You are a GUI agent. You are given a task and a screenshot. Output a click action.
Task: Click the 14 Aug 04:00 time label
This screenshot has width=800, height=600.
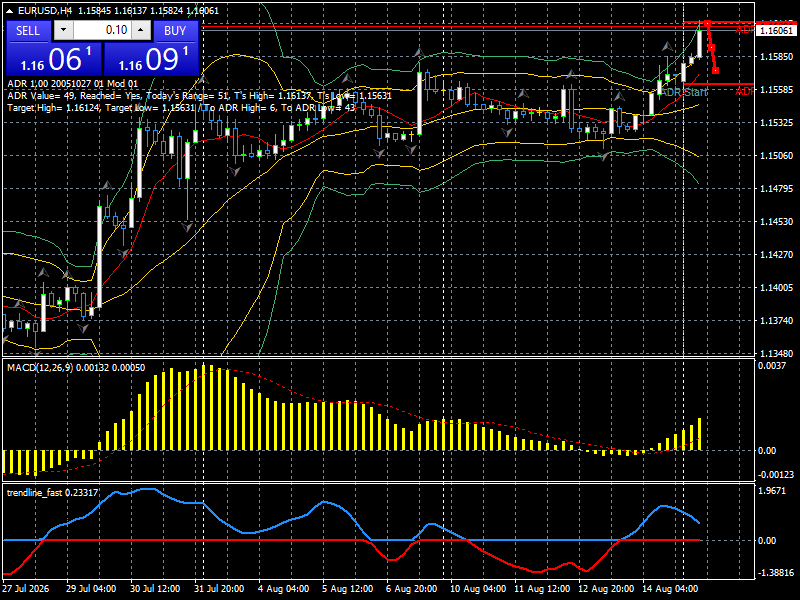click(670, 589)
